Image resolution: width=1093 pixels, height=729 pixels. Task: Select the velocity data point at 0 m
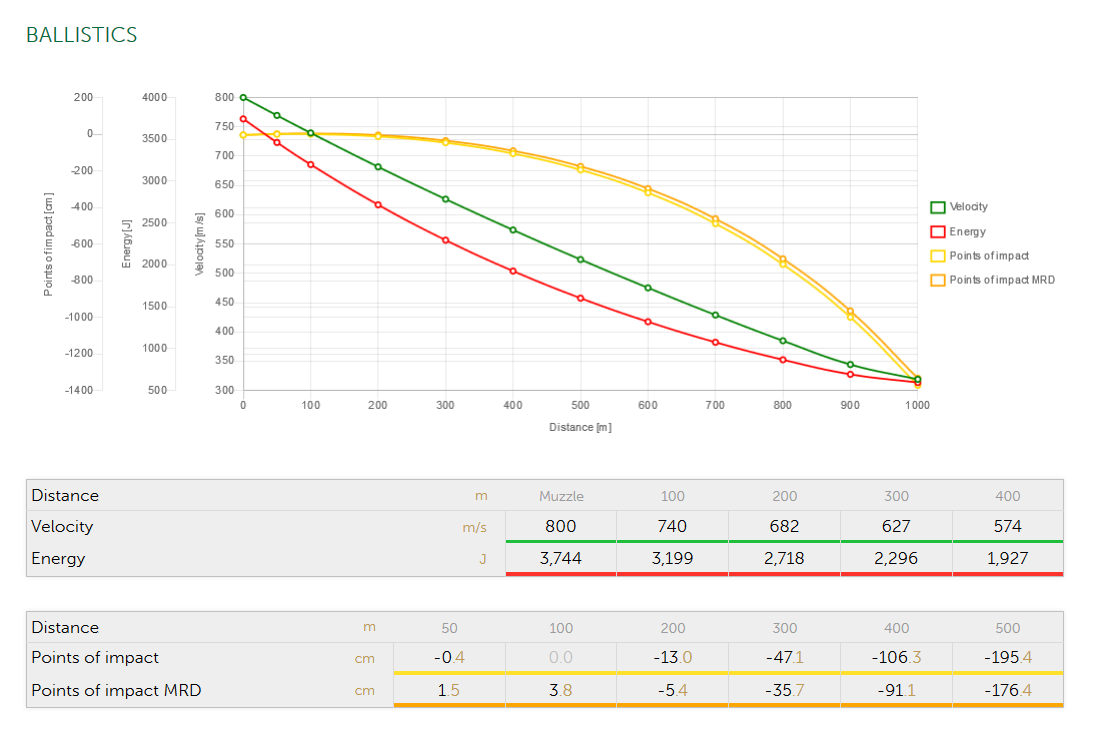tap(243, 98)
